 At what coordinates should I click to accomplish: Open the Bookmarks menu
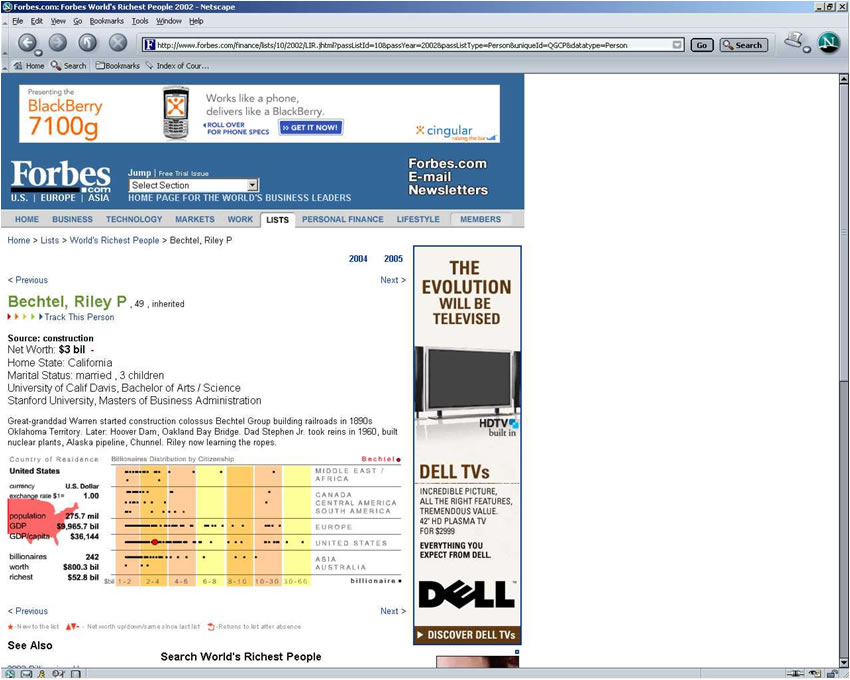tap(106, 21)
